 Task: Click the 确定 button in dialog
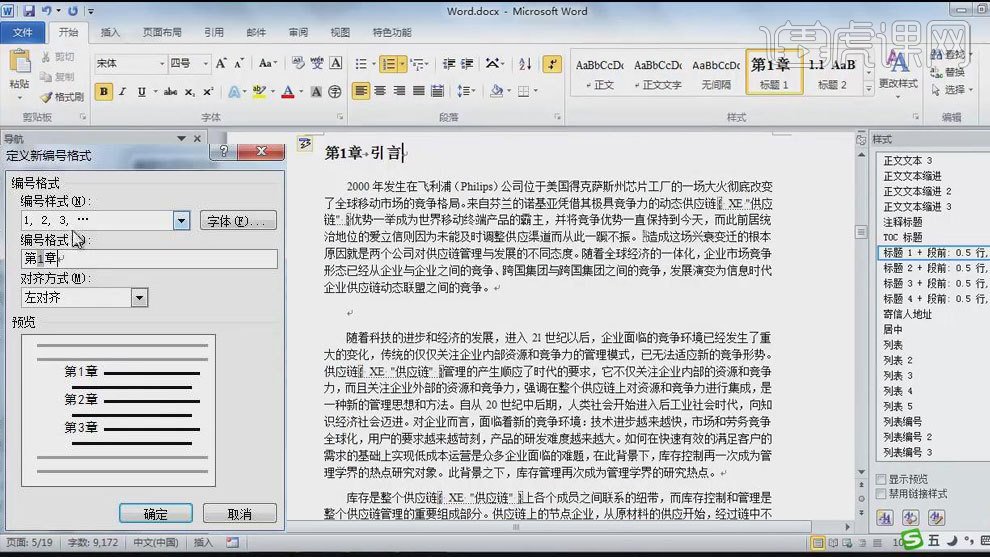(x=155, y=513)
